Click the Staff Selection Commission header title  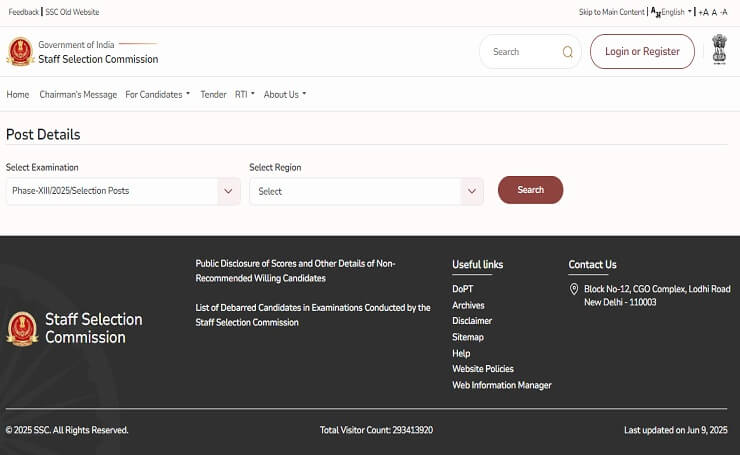(x=98, y=59)
